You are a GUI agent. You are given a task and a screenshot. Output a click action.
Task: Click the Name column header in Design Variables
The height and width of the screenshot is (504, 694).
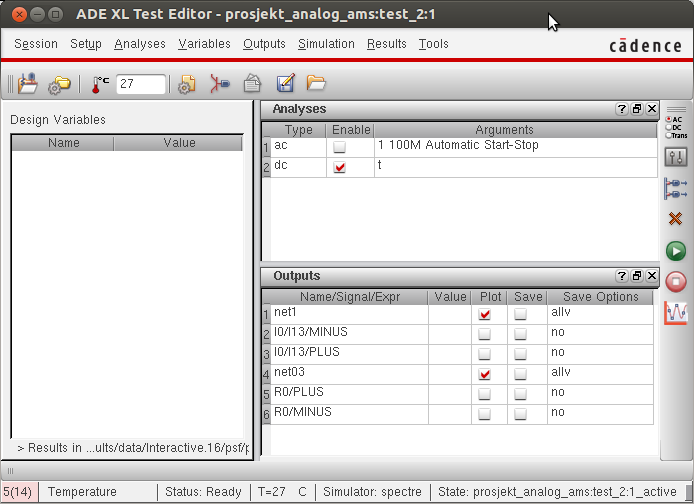[63, 143]
